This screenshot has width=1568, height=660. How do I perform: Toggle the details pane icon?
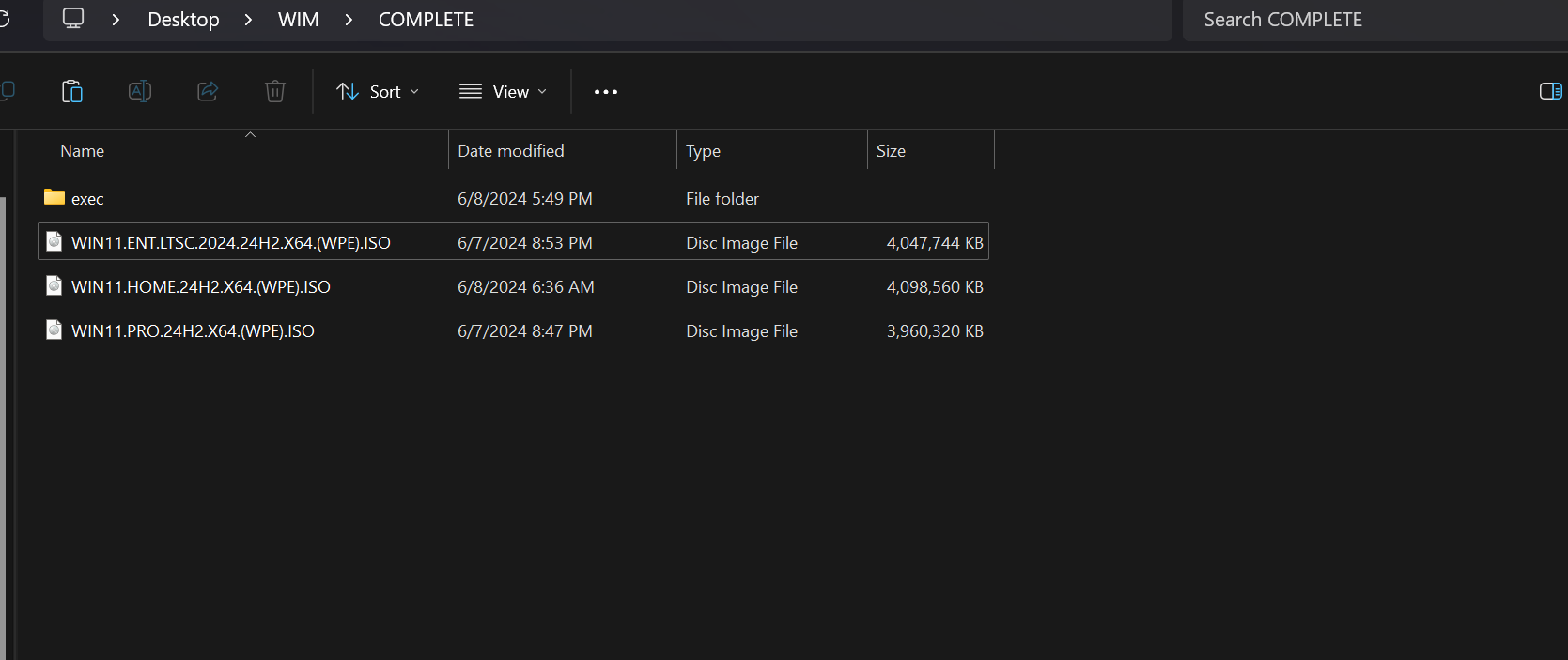tap(1551, 91)
